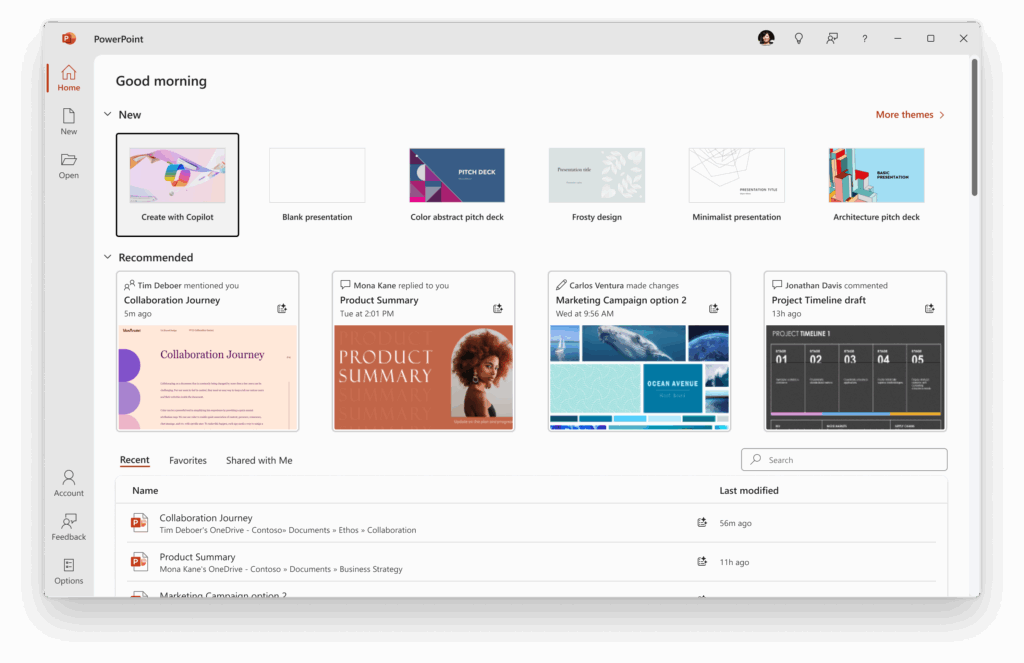Viewport: 1024px width, 663px height.
Task: Click the PowerPoint file icon for Product Summary row
Action: pyautogui.click(x=138, y=562)
